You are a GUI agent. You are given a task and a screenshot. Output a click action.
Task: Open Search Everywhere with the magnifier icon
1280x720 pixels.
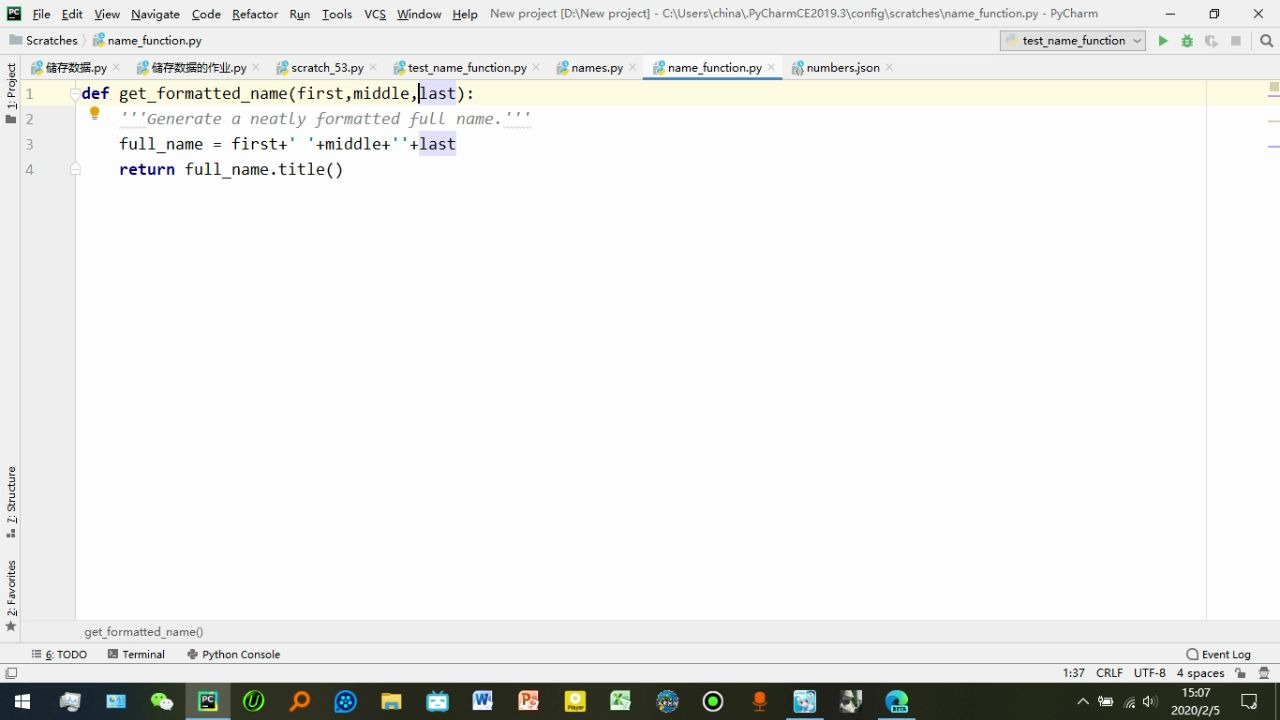pos(1266,40)
